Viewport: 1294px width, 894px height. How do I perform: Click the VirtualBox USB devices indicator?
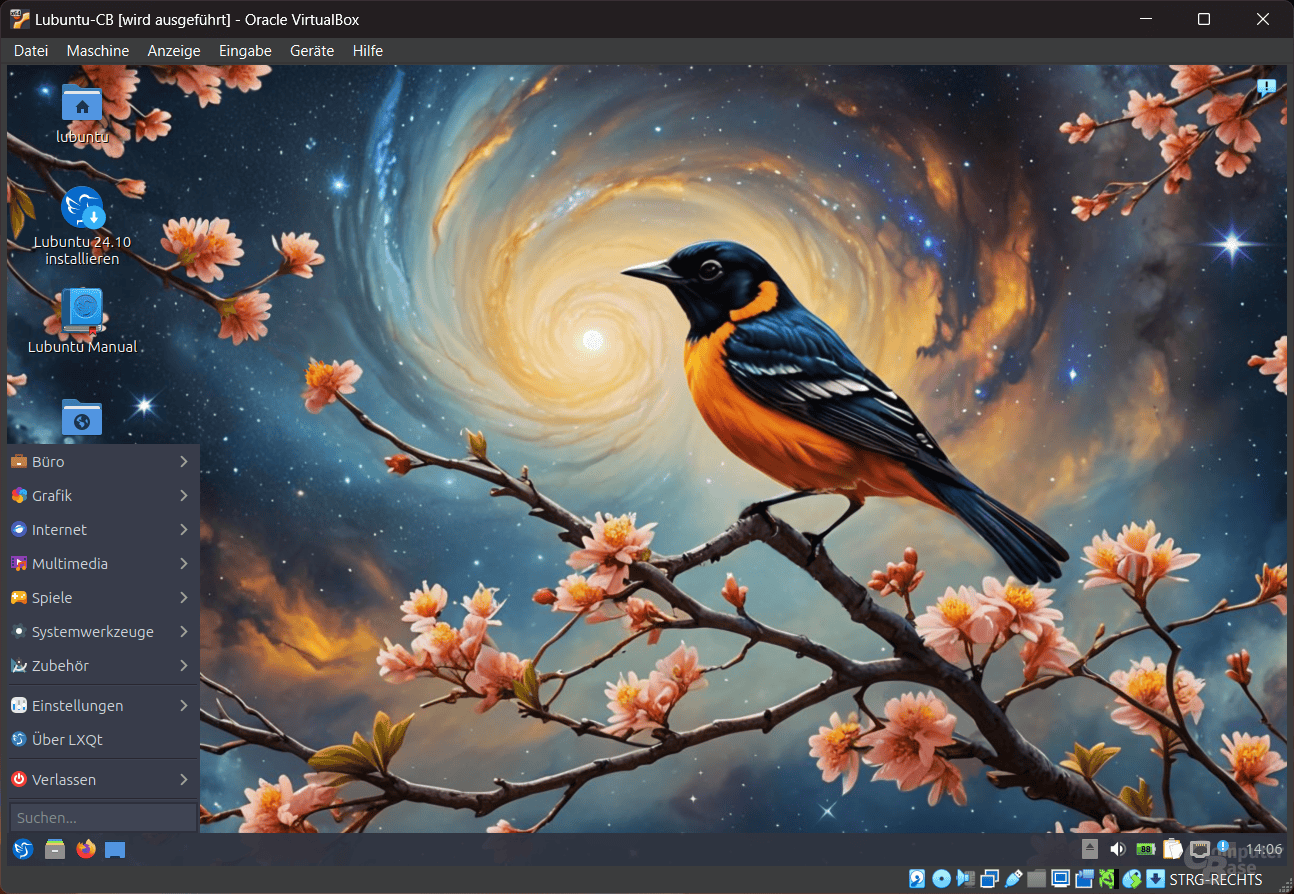(x=1013, y=879)
